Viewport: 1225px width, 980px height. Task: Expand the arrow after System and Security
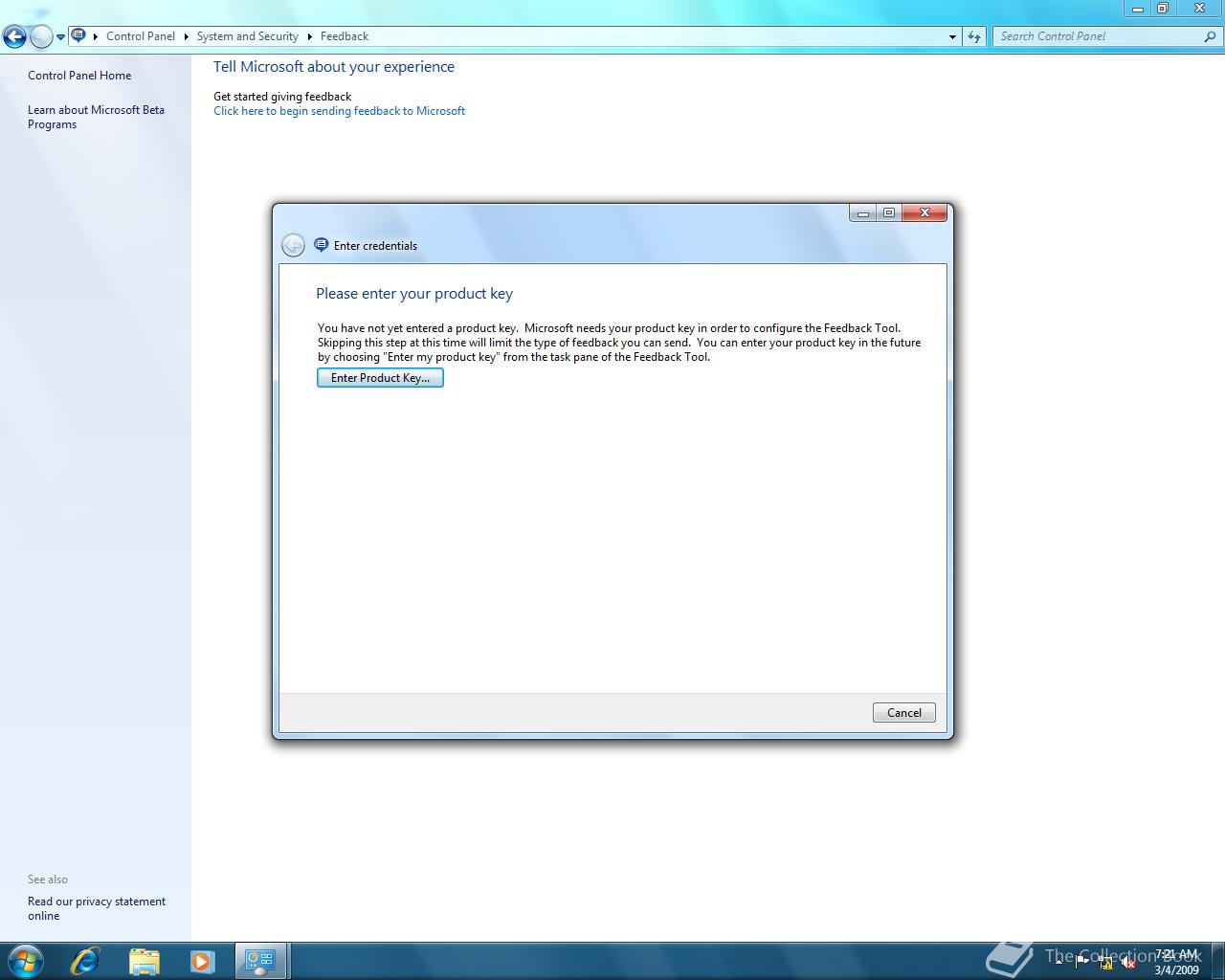[309, 36]
